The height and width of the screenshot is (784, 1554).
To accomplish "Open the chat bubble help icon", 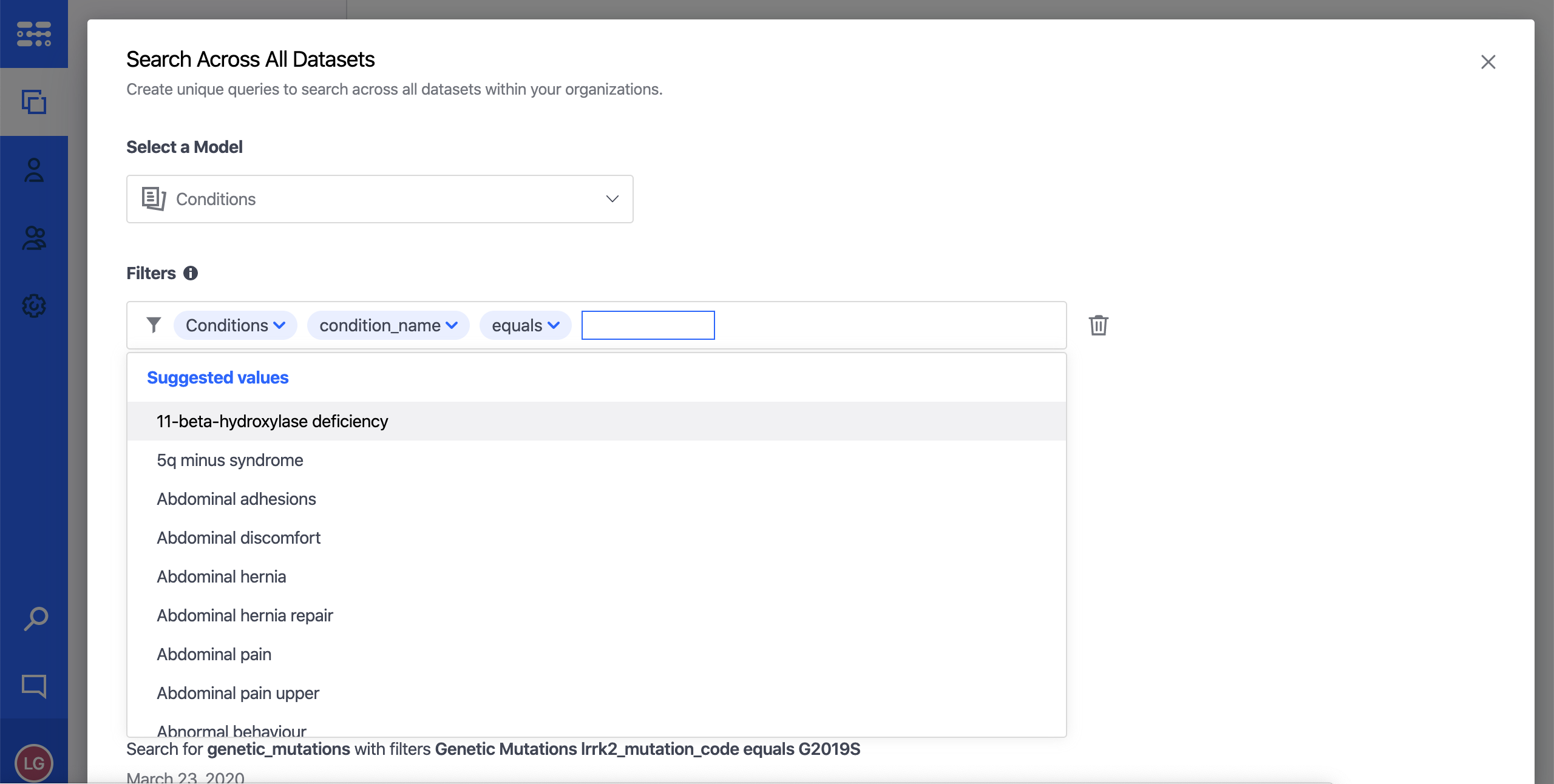I will [34, 686].
